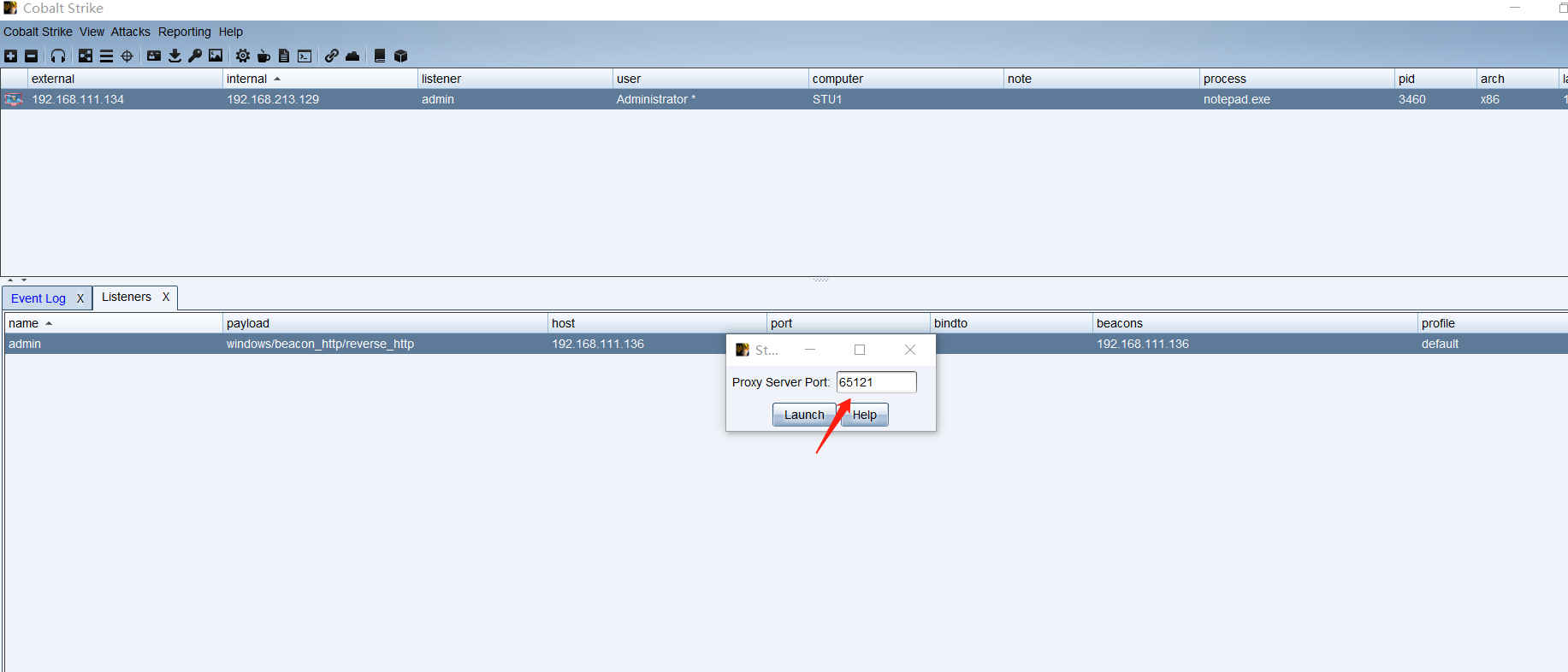Screen dimensions: 1568x672
Task: Click the connect to team server plus icon
Action: pyautogui.click(x=10, y=56)
